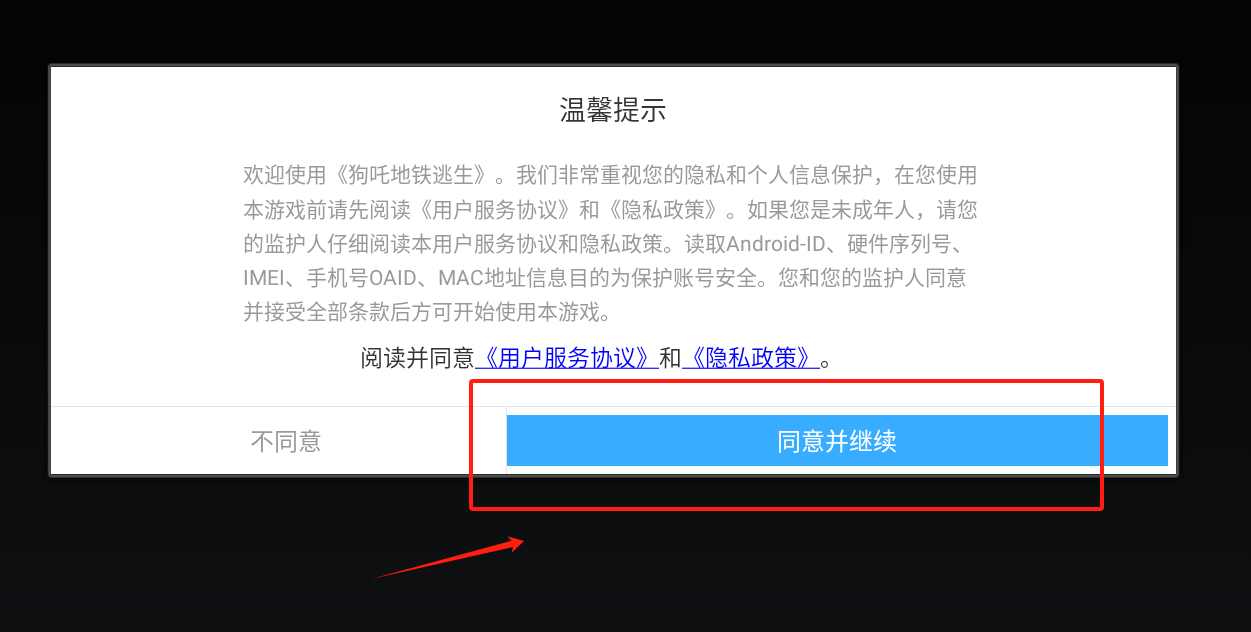Click the blue 同意并继续 button
Viewport: 1251px width, 632px height.
837,441
